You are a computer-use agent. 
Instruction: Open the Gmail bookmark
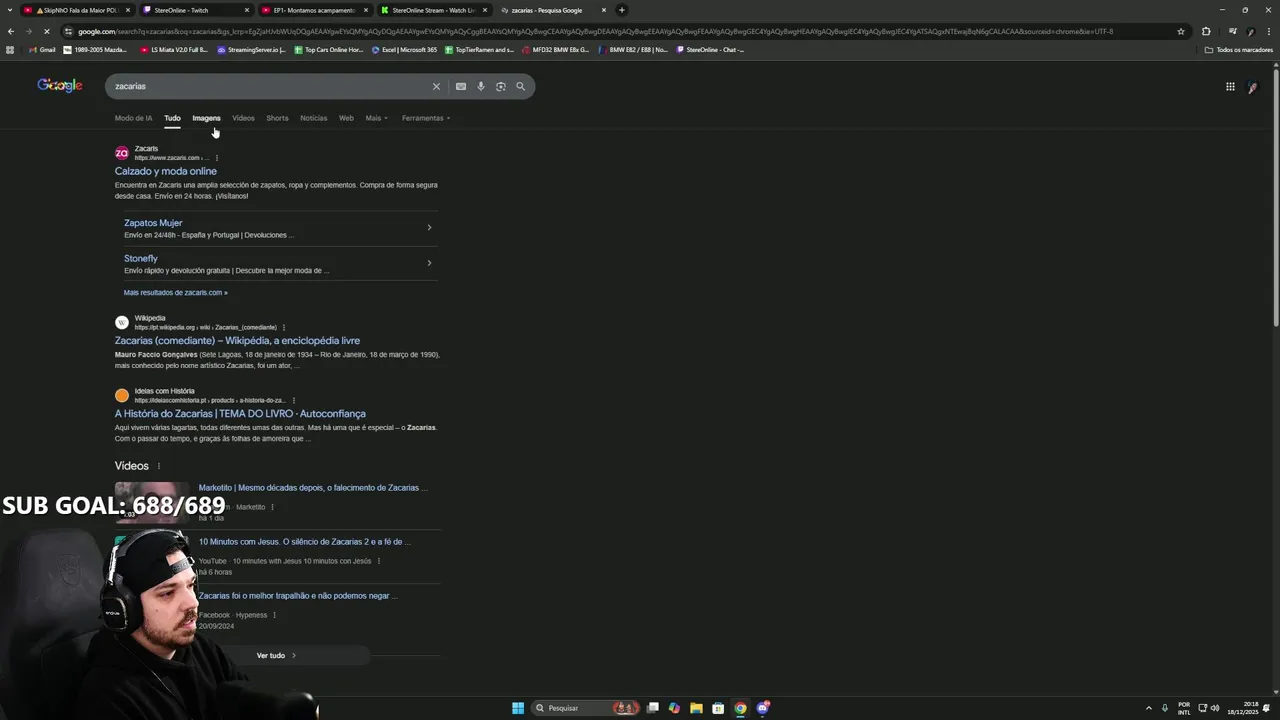point(41,49)
